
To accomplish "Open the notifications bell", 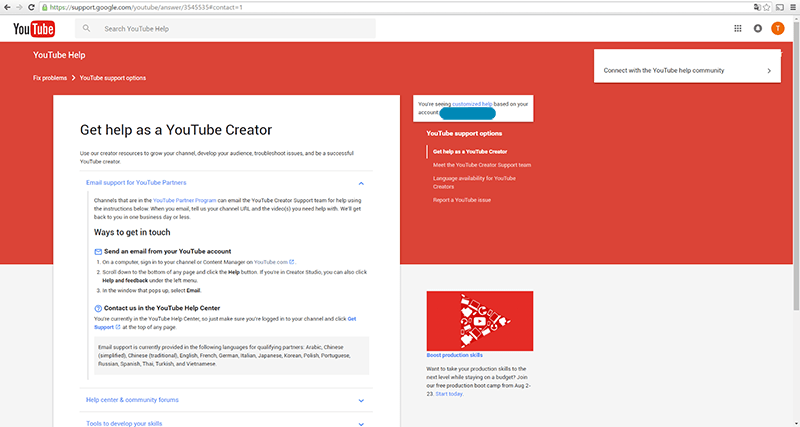I will point(758,29).
